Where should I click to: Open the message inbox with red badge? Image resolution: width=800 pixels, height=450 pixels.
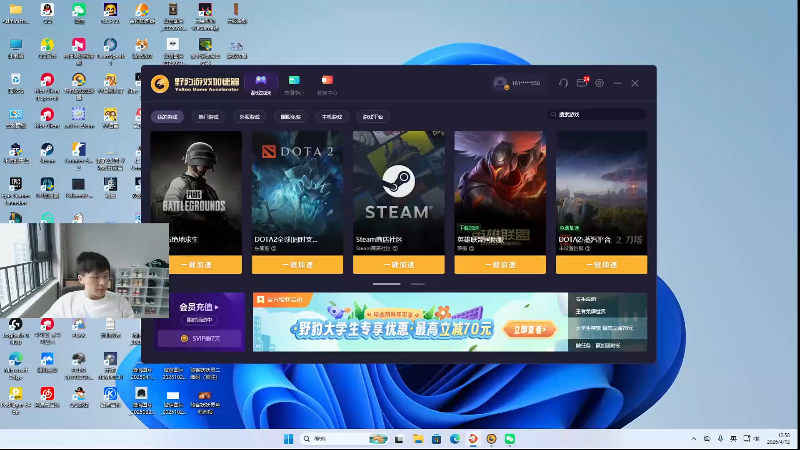(x=582, y=83)
